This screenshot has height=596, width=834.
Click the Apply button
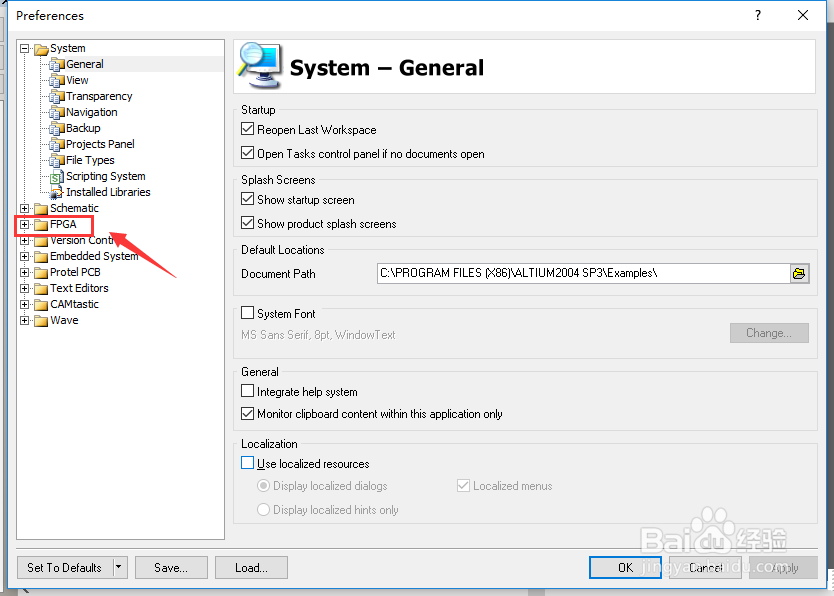783,567
